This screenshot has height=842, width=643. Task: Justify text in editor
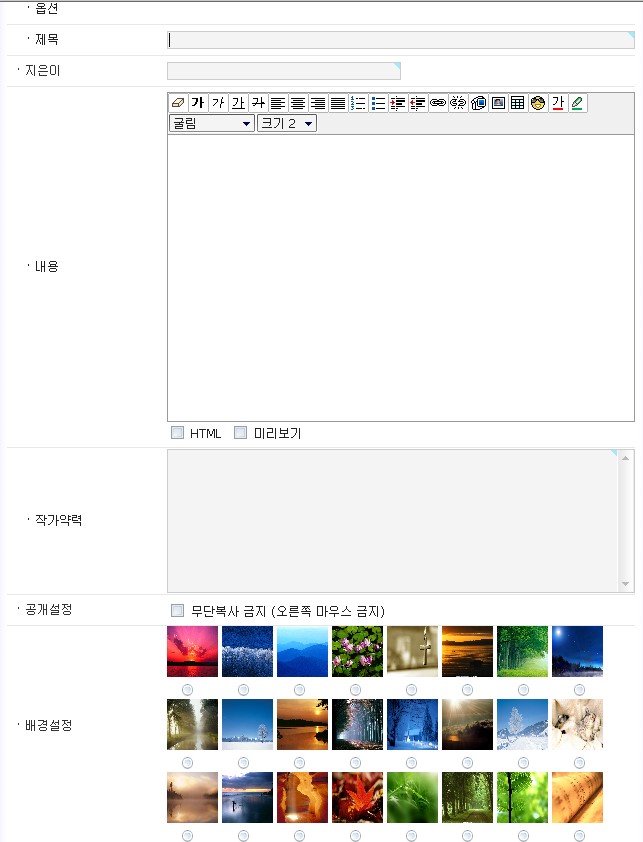(x=338, y=103)
